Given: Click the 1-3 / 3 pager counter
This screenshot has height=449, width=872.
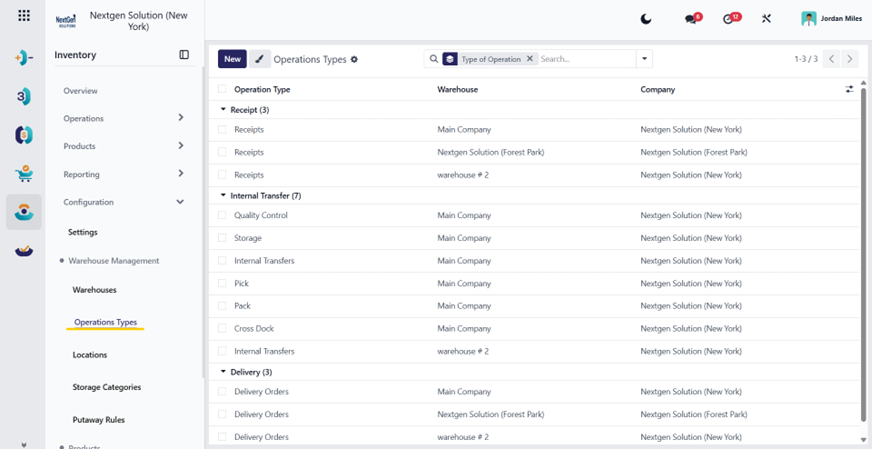Looking at the screenshot, I should (x=806, y=58).
